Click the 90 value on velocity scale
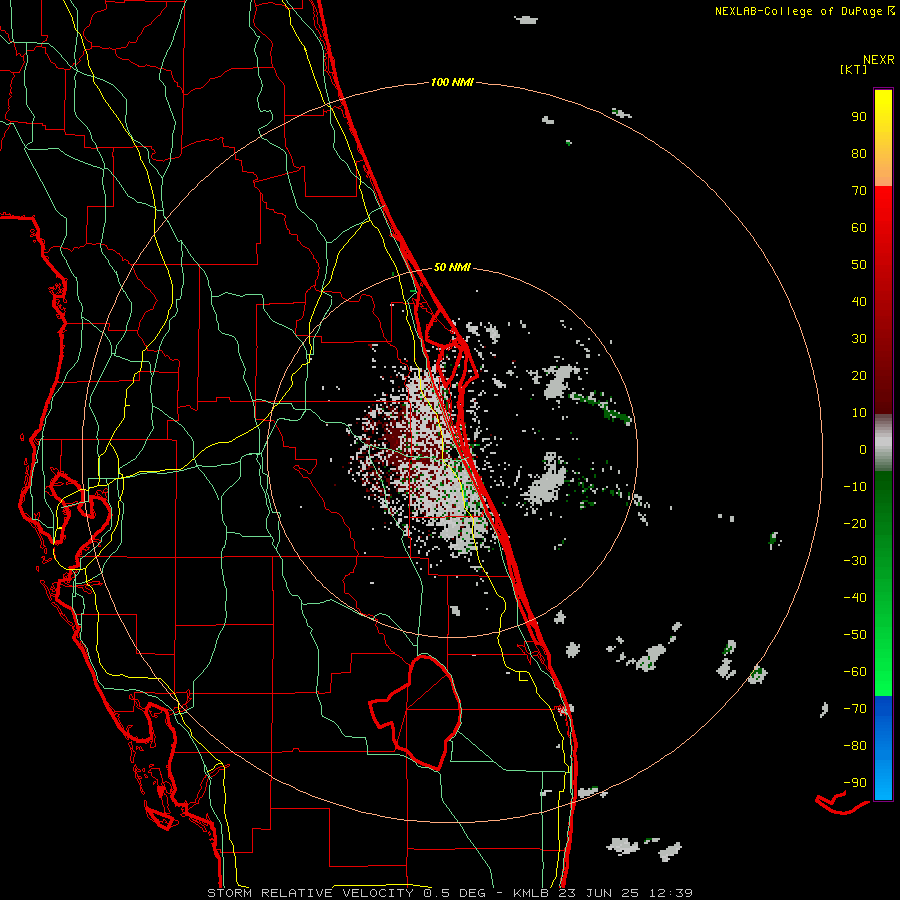900x900 pixels. point(859,117)
